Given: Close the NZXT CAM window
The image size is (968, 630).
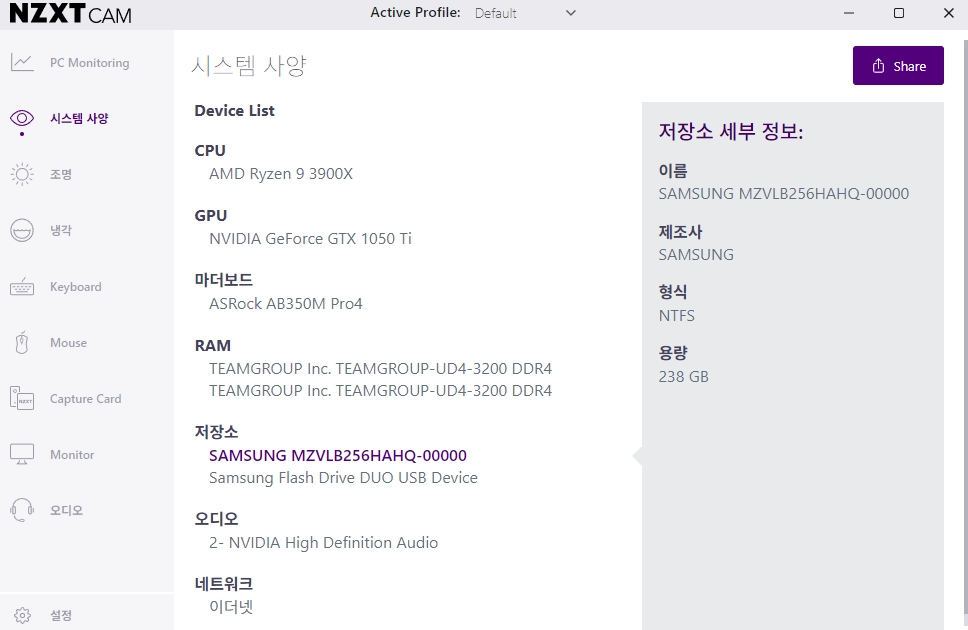Looking at the screenshot, I should pyautogui.click(x=949, y=13).
